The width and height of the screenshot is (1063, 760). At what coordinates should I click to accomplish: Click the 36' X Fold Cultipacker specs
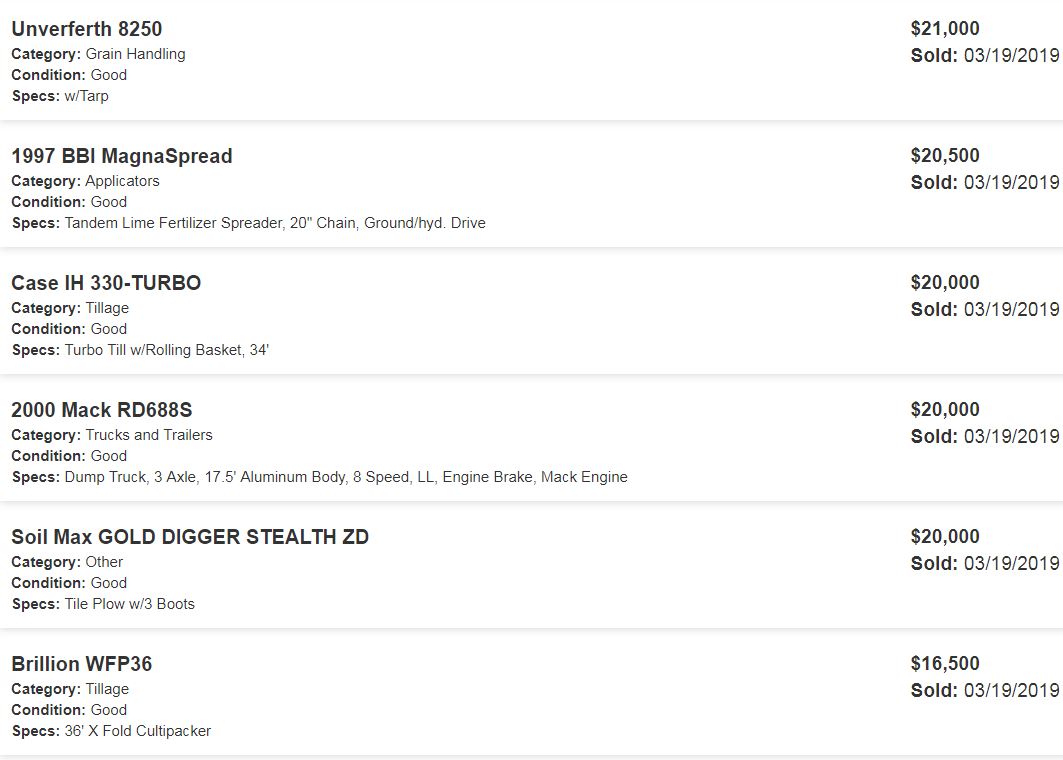click(x=137, y=731)
